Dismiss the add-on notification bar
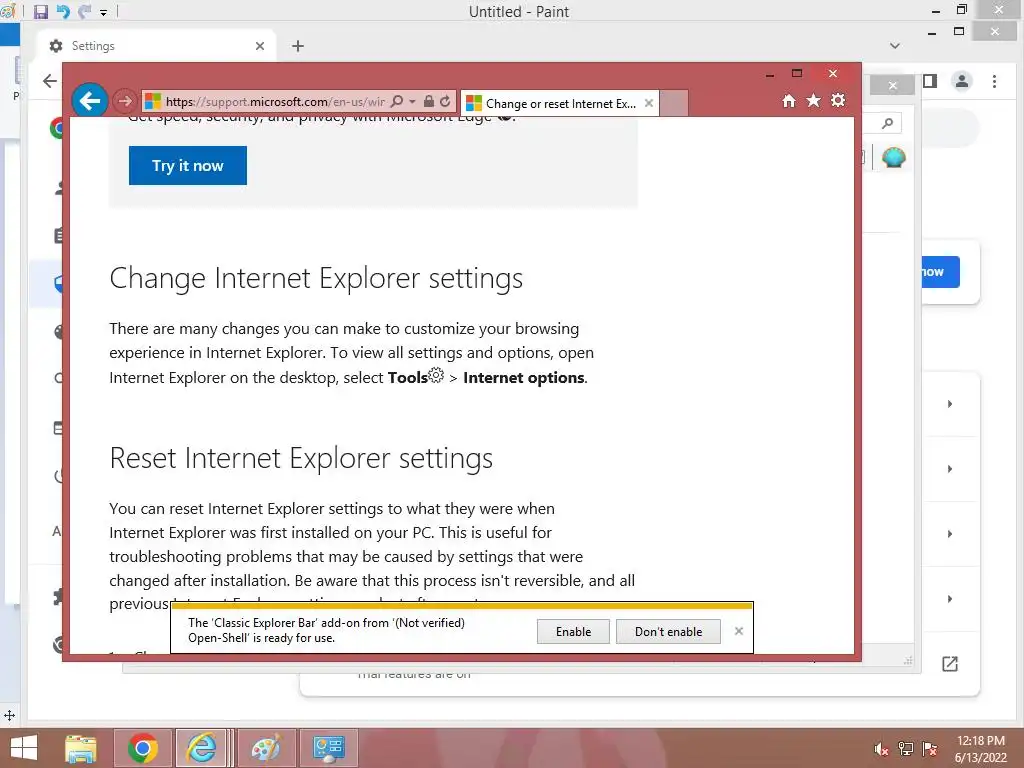The image size is (1024, 768). click(x=739, y=631)
